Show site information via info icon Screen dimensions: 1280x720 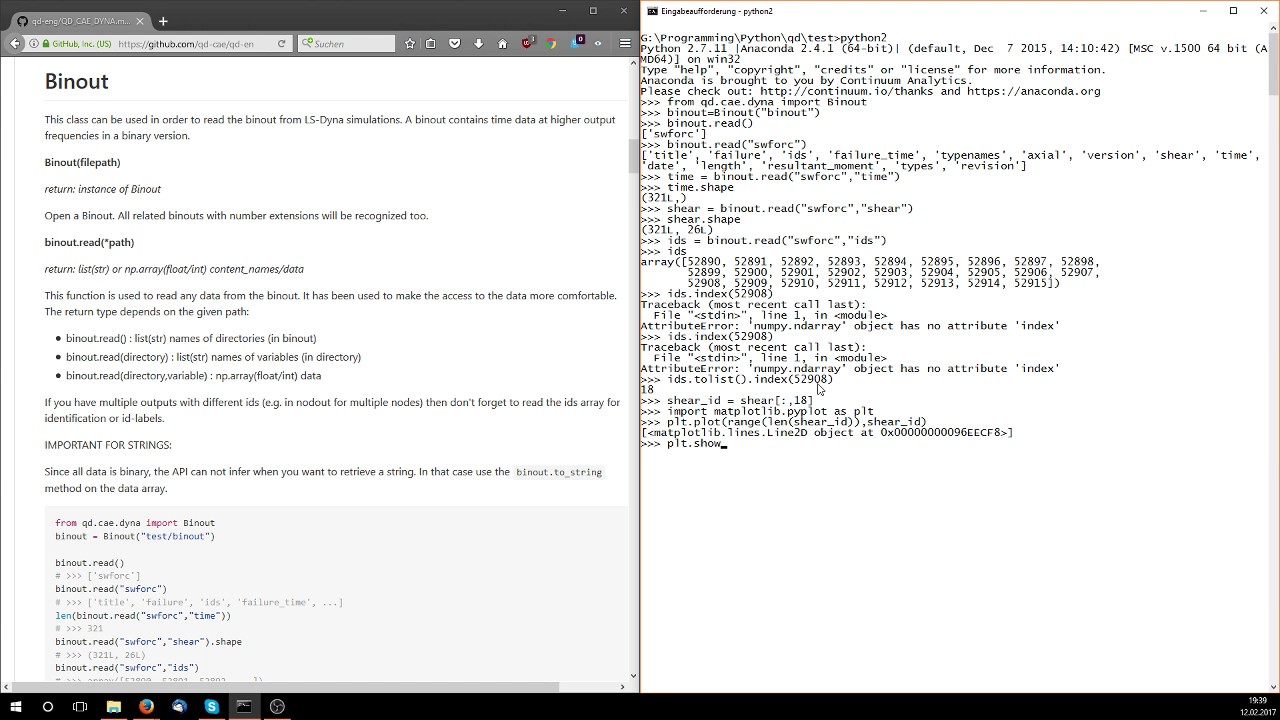[x=34, y=44]
